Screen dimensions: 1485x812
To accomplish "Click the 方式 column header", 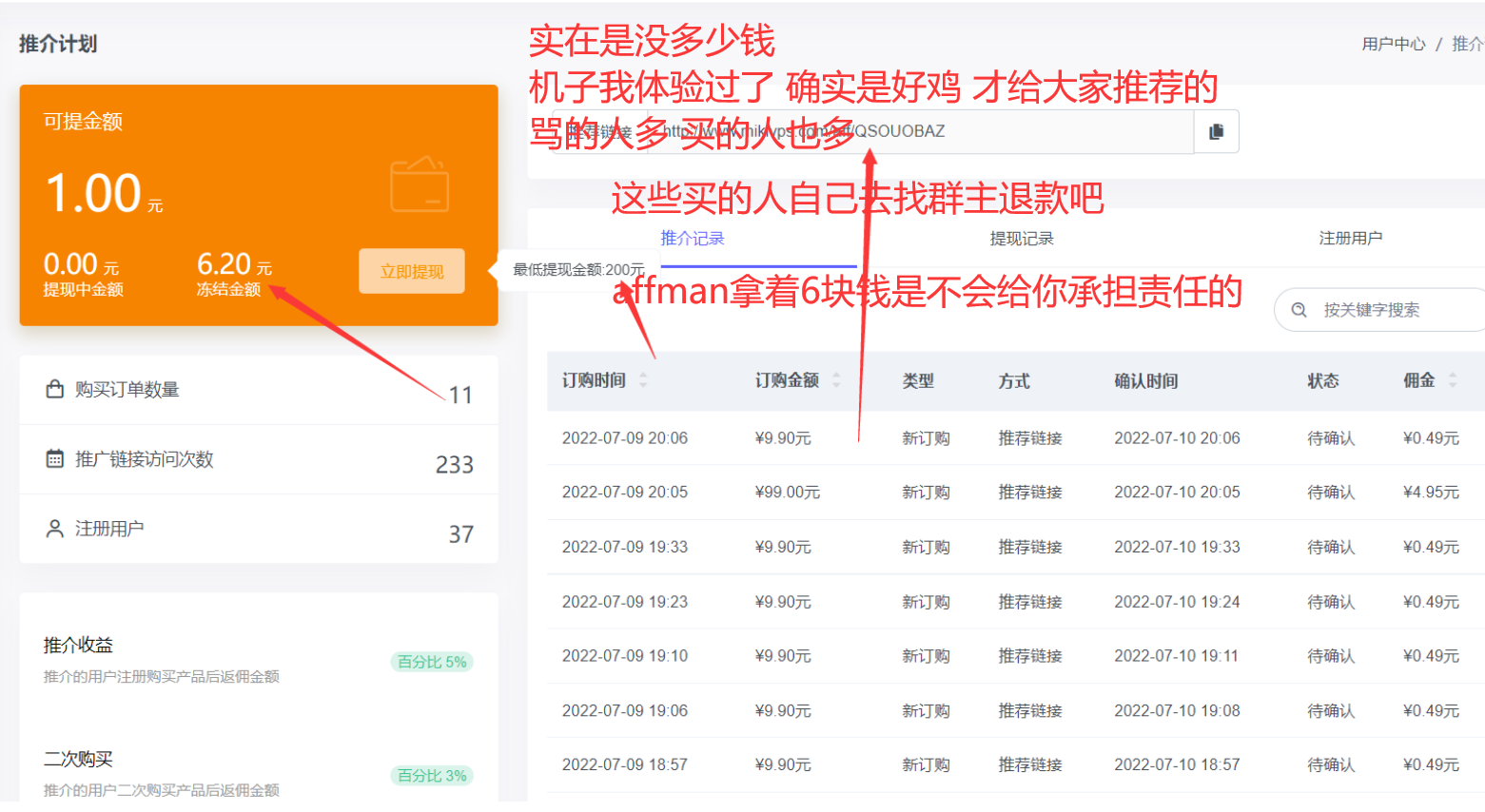I will (x=1014, y=380).
